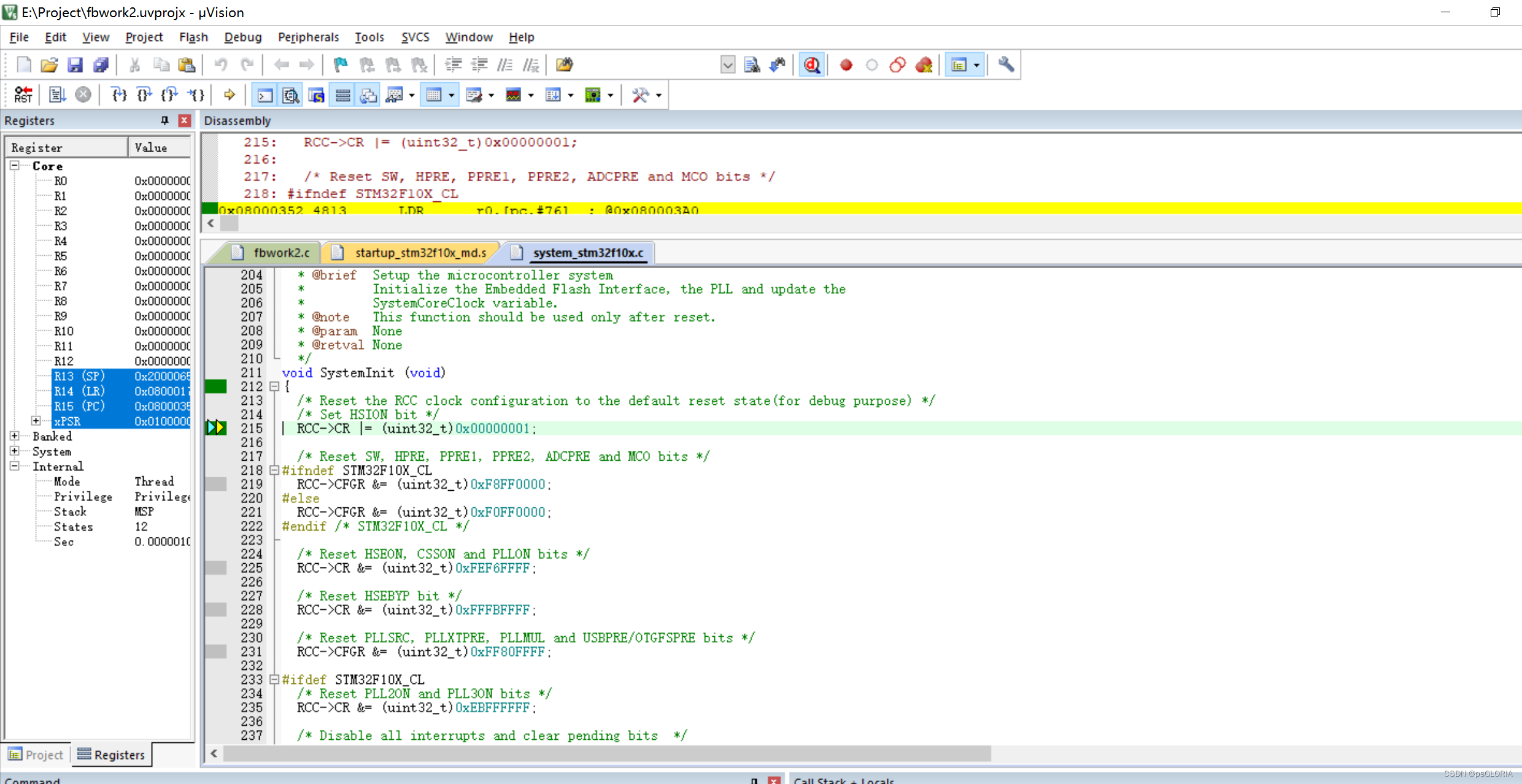The height and width of the screenshot is (784, 1522).
Task: Insert a bookmark with the flag icon
Action: click(x=340, y=64)
